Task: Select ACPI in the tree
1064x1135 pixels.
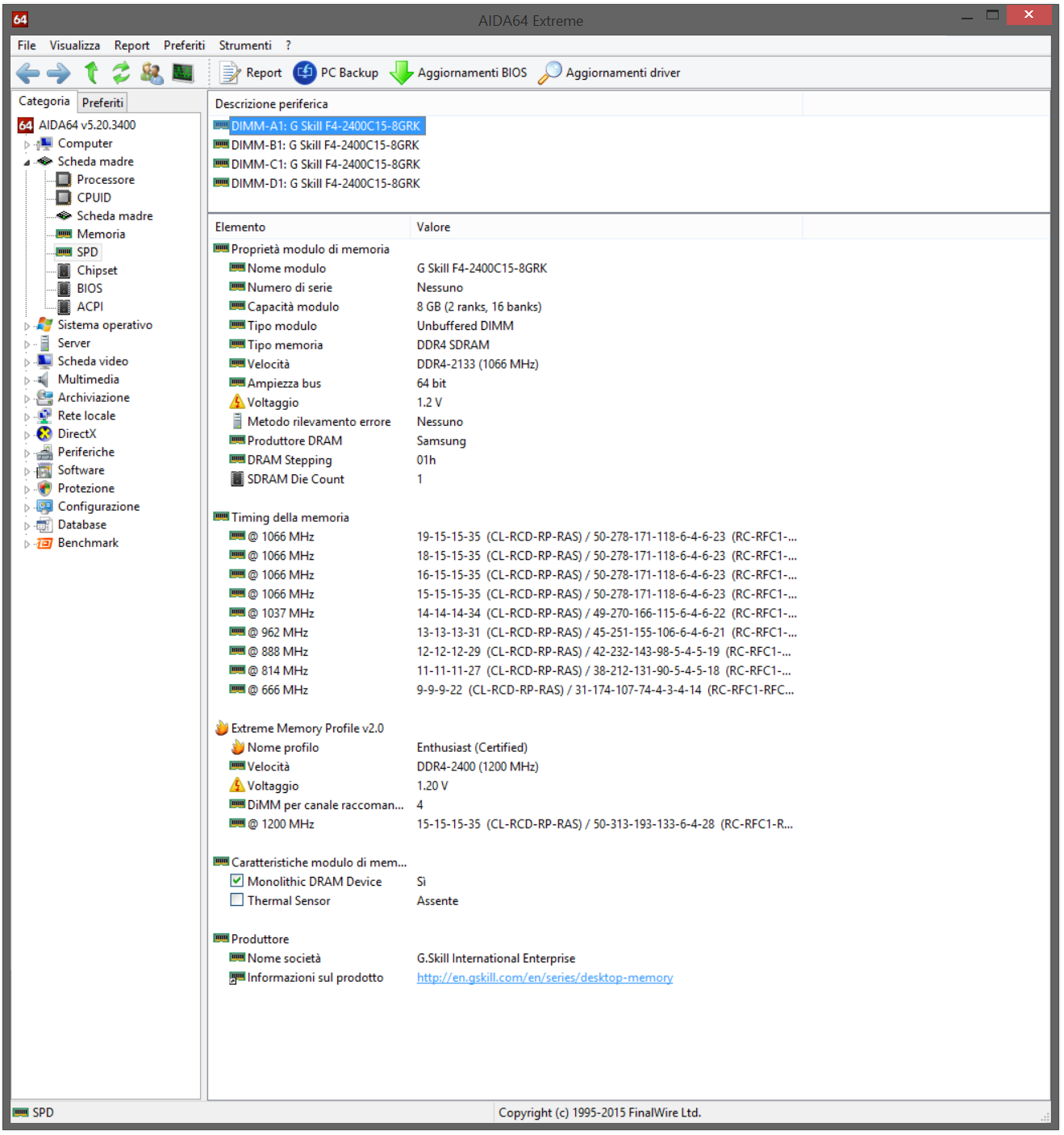Action: pyautogui.click(x=90, y=307)
